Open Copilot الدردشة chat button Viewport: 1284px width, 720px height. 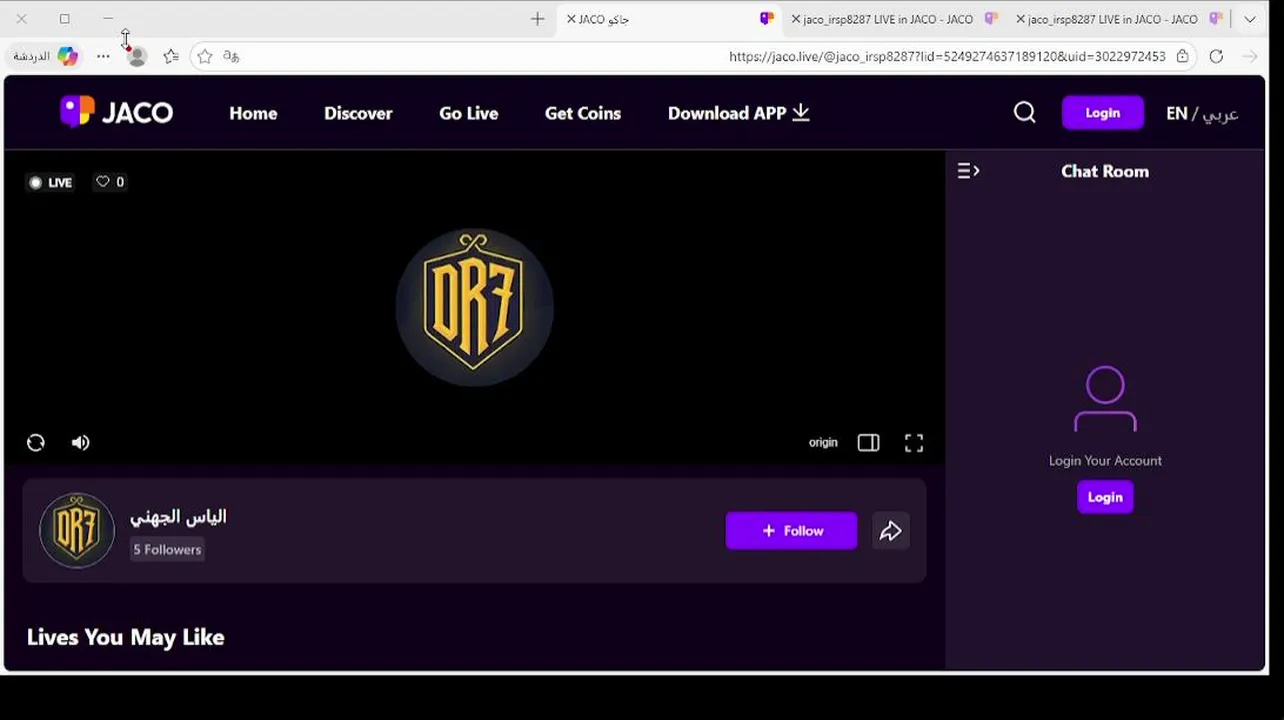[45, 56]
